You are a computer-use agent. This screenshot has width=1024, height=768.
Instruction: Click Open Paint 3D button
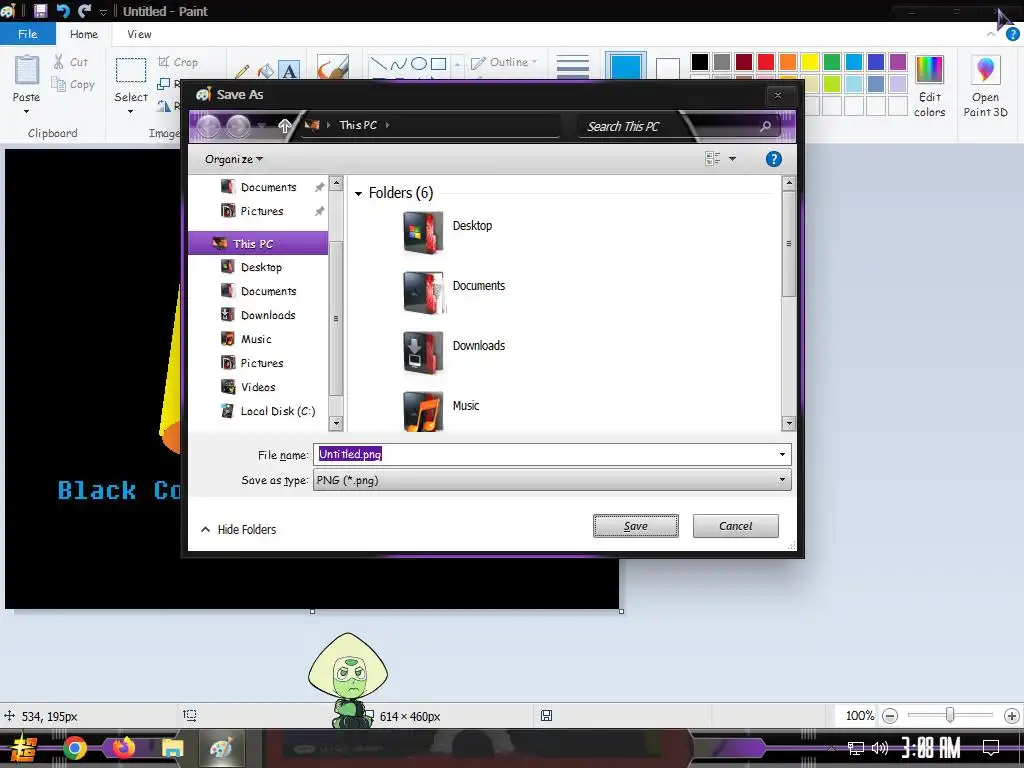point(985,86)
